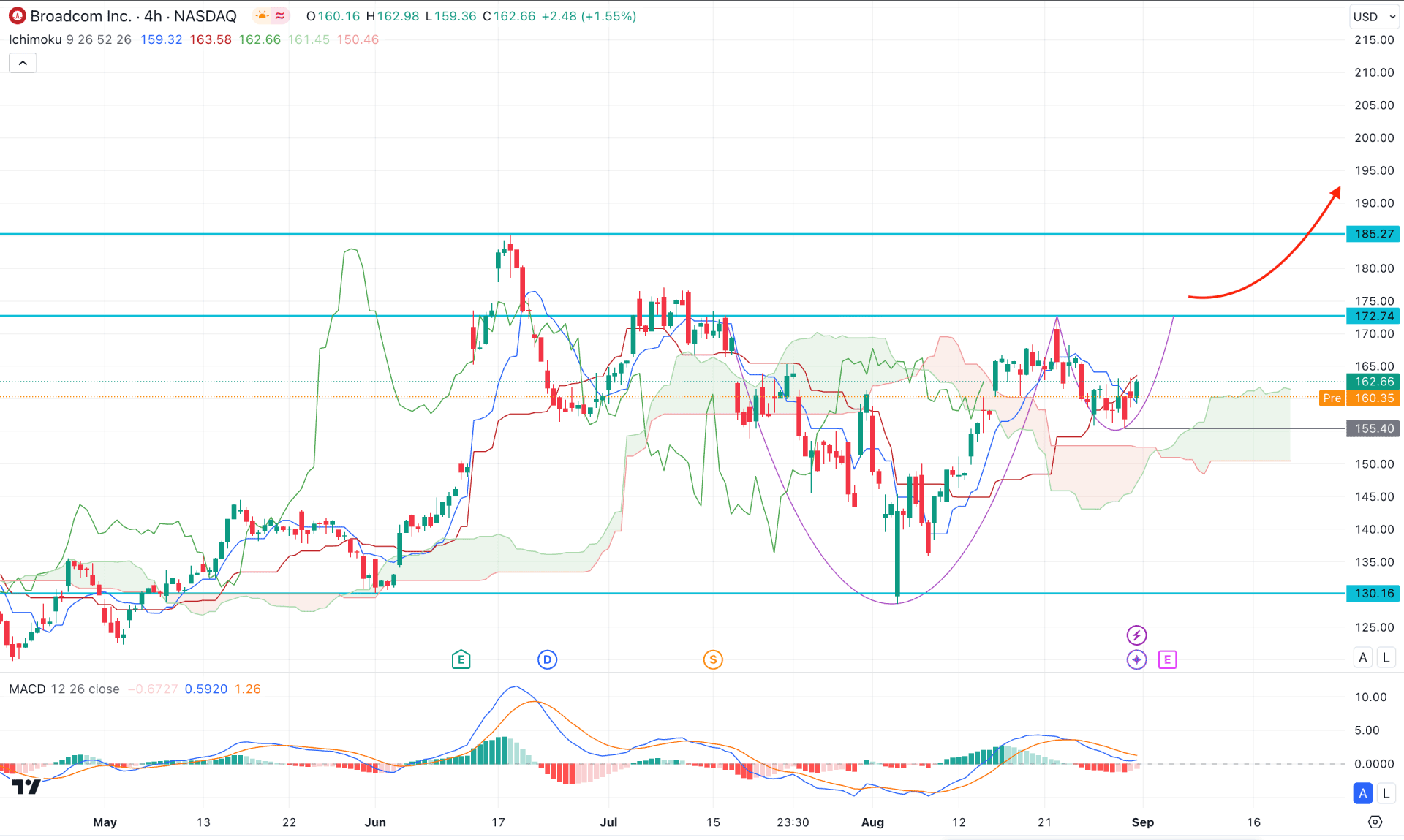Click the purple lightning news marker
This screenshot has height=840, width=1404.
[1136, 635]
